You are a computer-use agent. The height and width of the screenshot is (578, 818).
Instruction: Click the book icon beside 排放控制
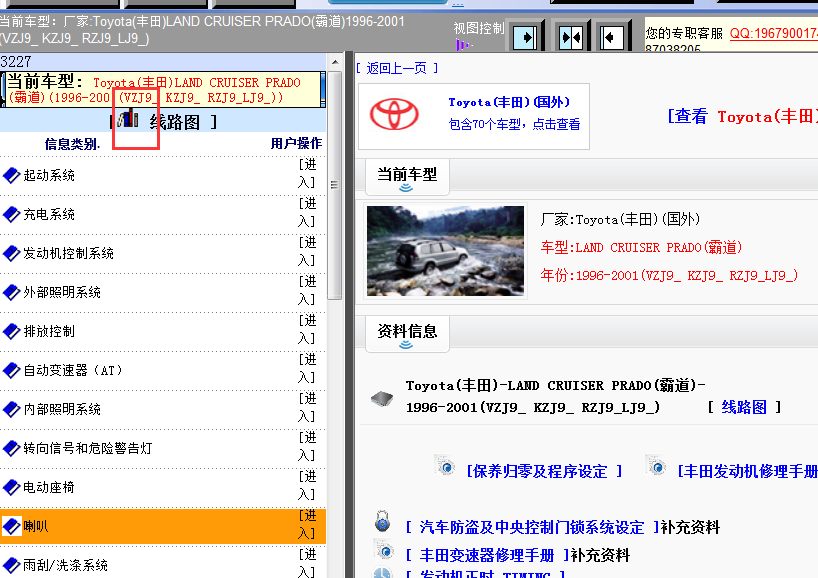click(11, 332)
